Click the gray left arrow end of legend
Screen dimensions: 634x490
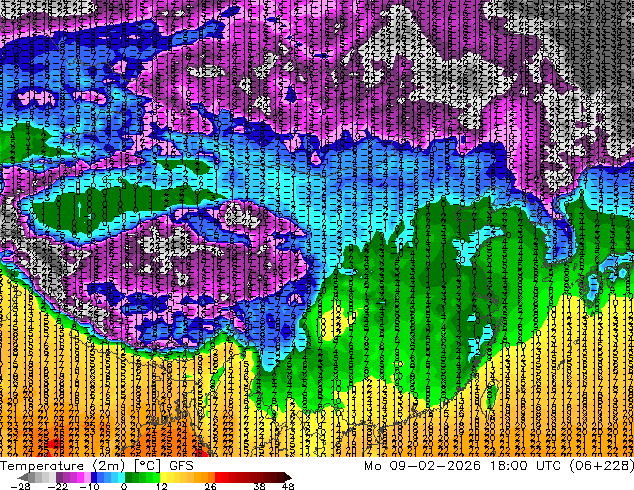pos(23,477)
